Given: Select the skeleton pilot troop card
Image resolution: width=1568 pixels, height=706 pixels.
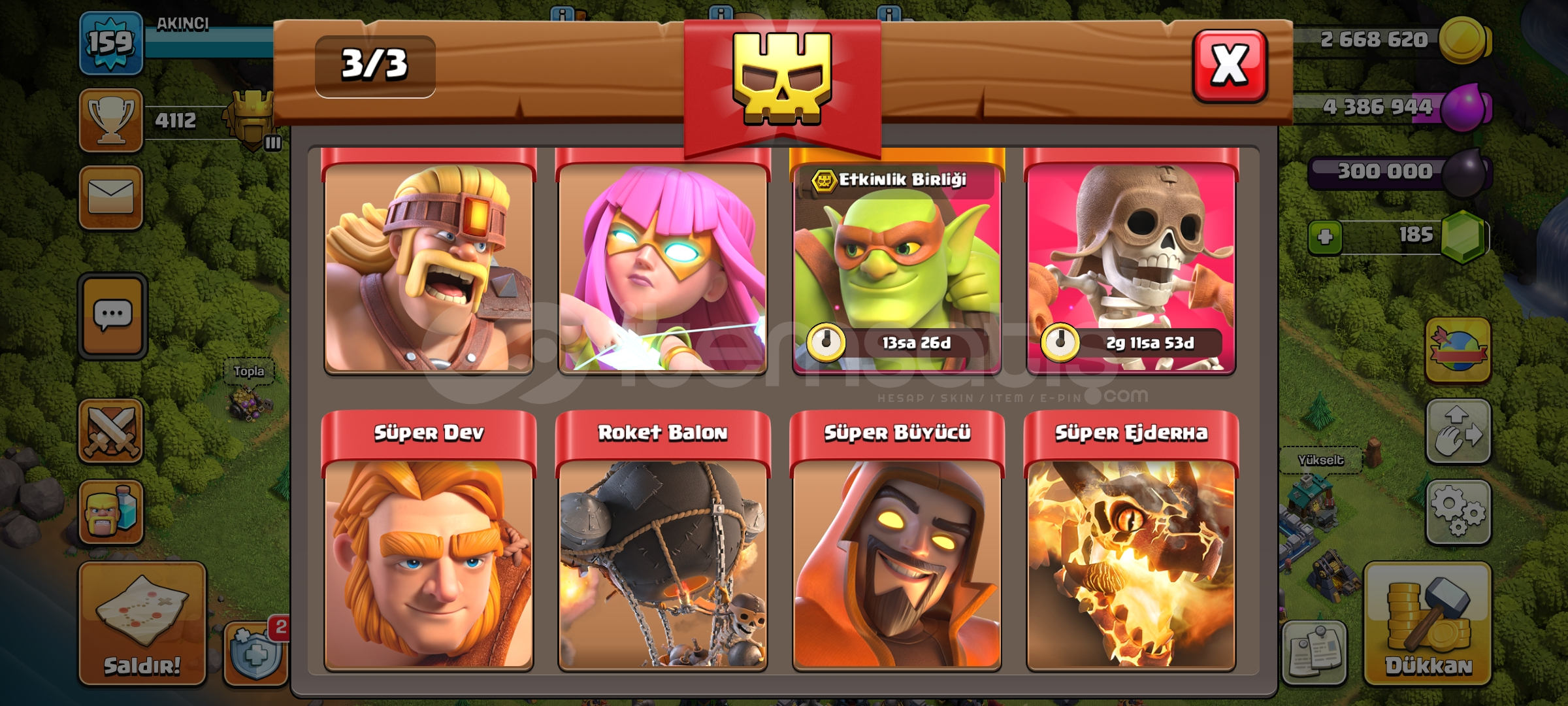Looking at the screenshot, I should (1131, 261).
